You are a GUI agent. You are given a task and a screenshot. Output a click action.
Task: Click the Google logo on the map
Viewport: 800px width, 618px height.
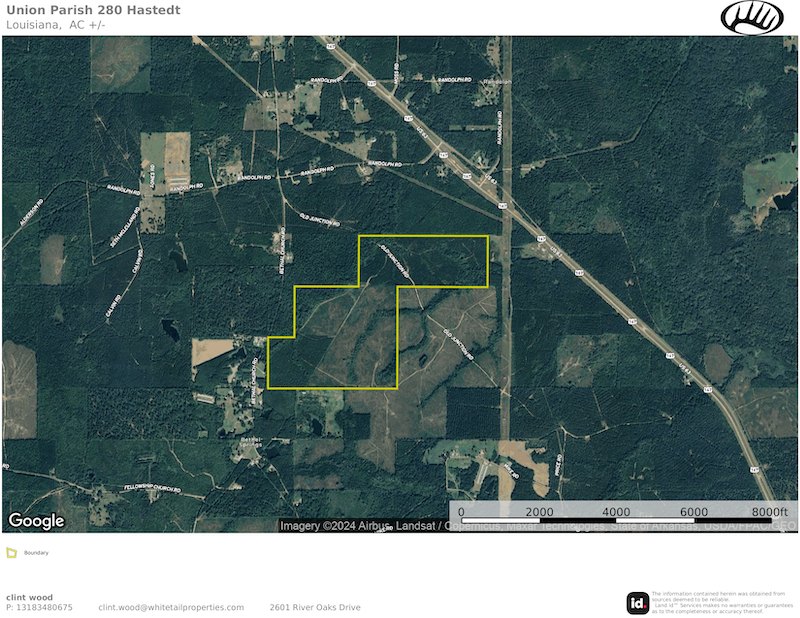click(37, 521)
